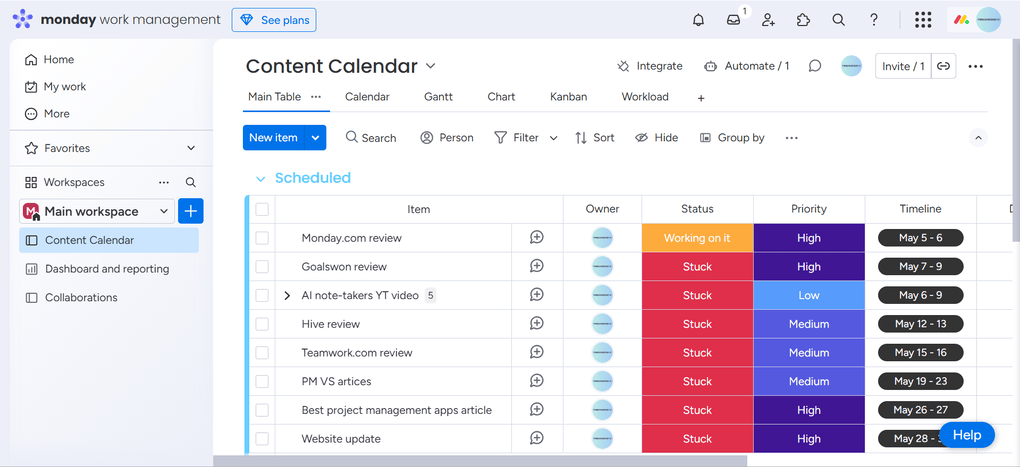Check the Teamwork.com review row checkbox

(x=262, y=353)
